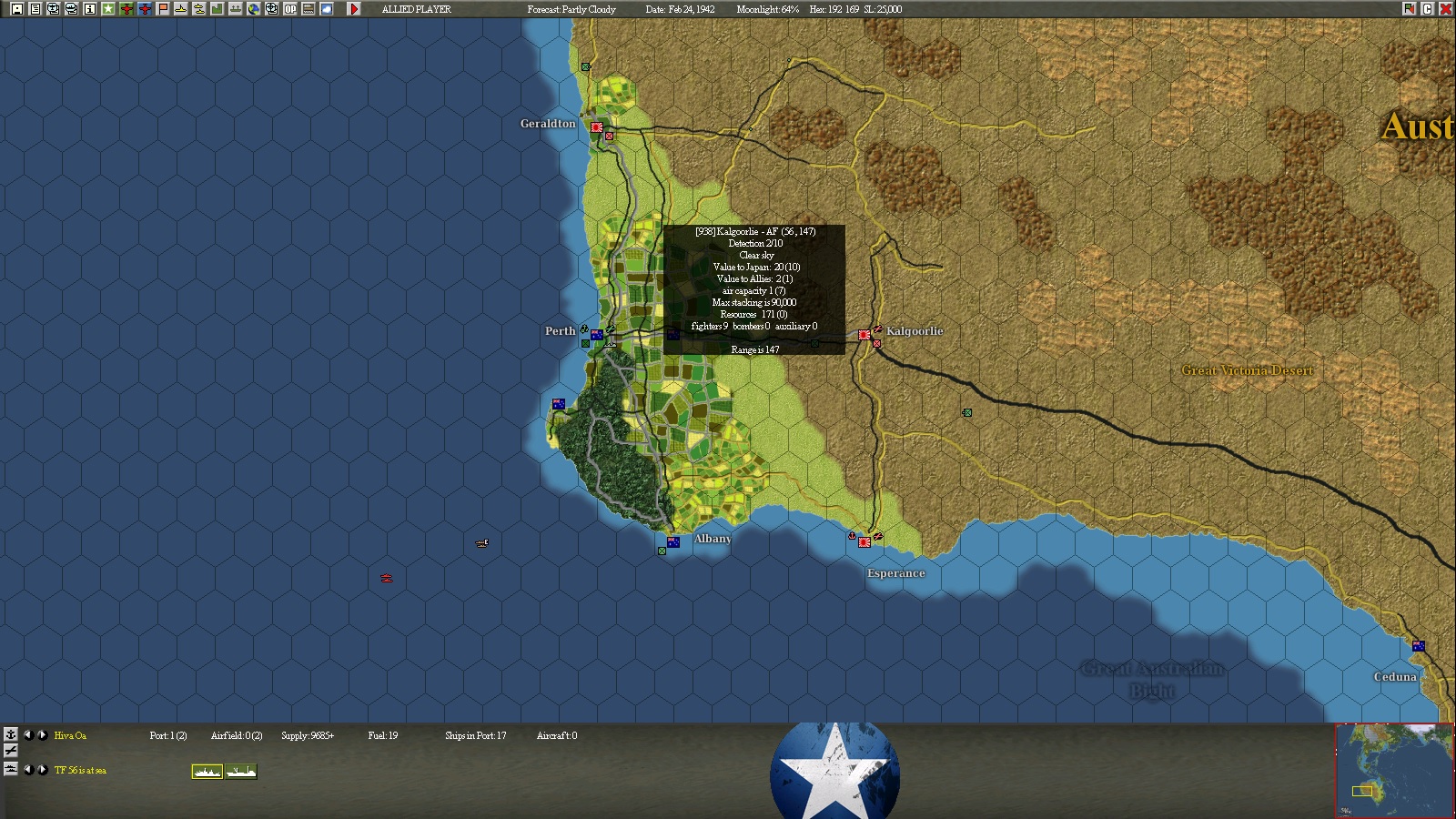Toggle the anchor port mode in bottom panel

tap(11, 734)
